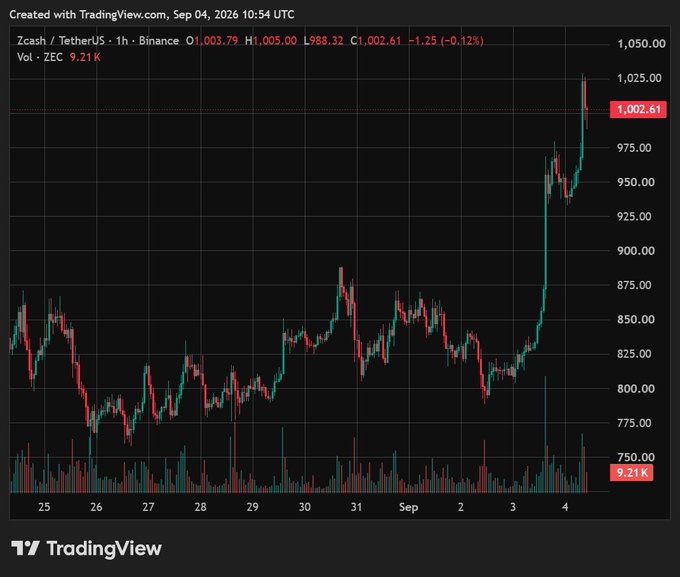Click the 850.00 price axis label
The width and height of the screenshot is (680, 577).
[636, 320]
